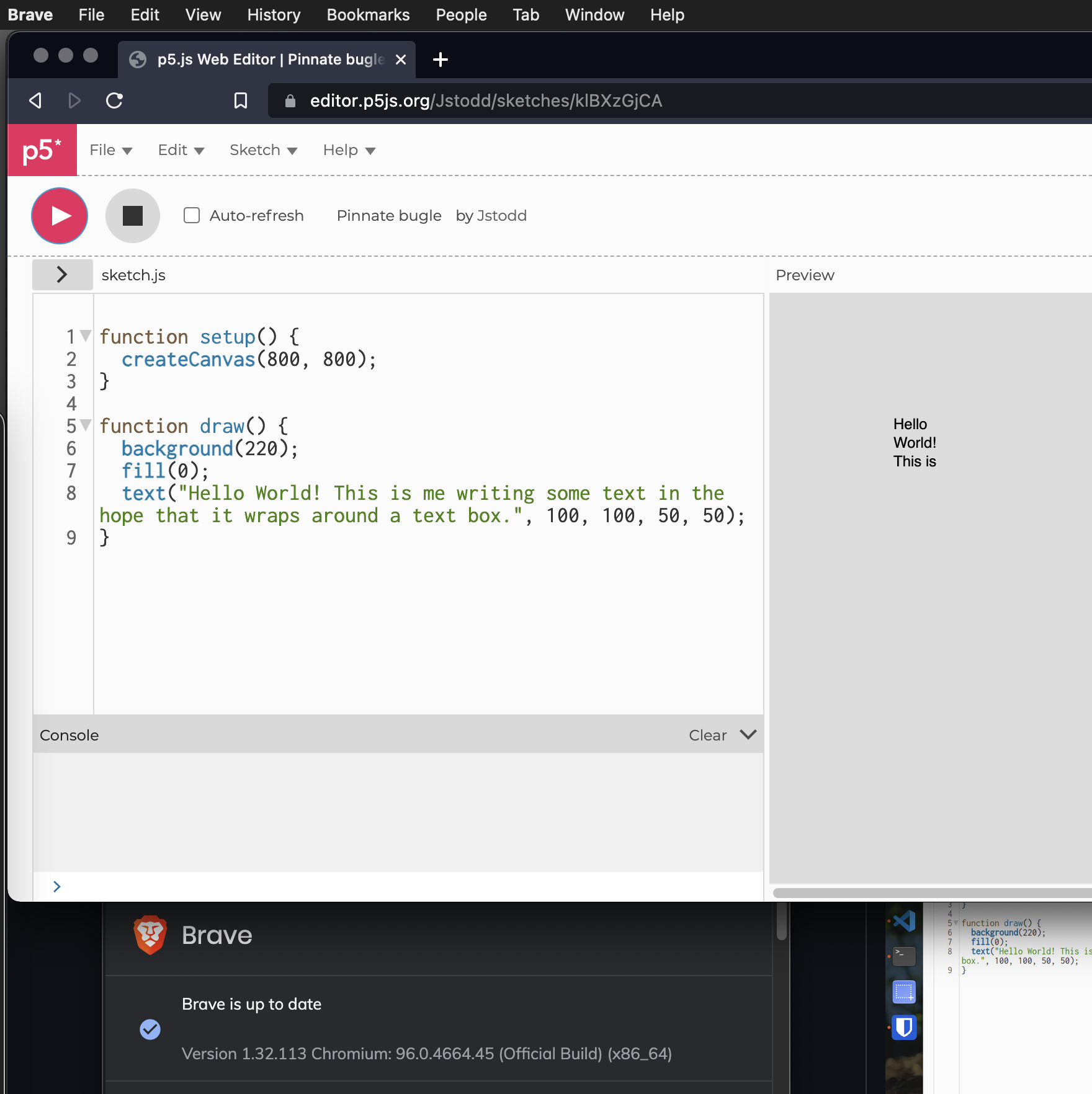
Task: Select the sketch.js tab
Action: click(x=133, y=275)
